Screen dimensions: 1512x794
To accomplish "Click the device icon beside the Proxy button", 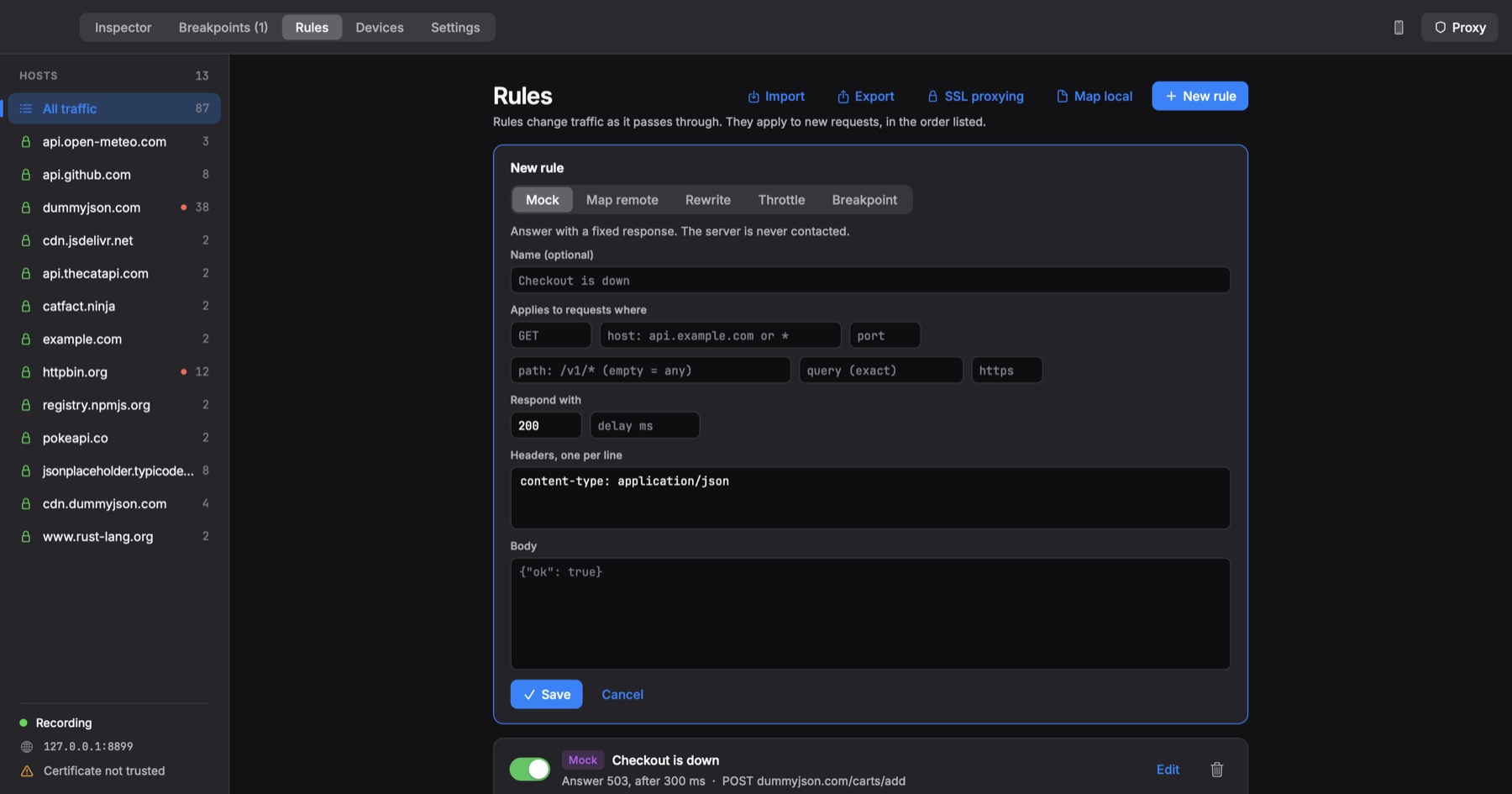I will pyautogui.click(x=1399, y=28).
